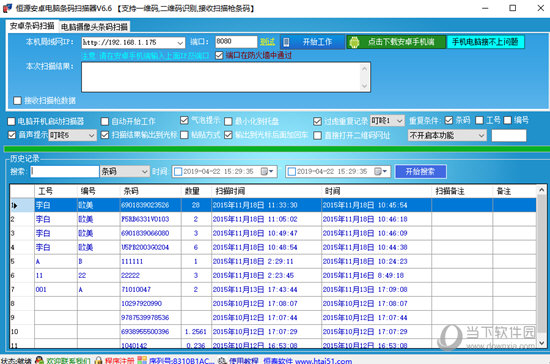Viewport: 550px width, 364px height.
Task: Click the history search text box
Action: (x=65, y=171)
